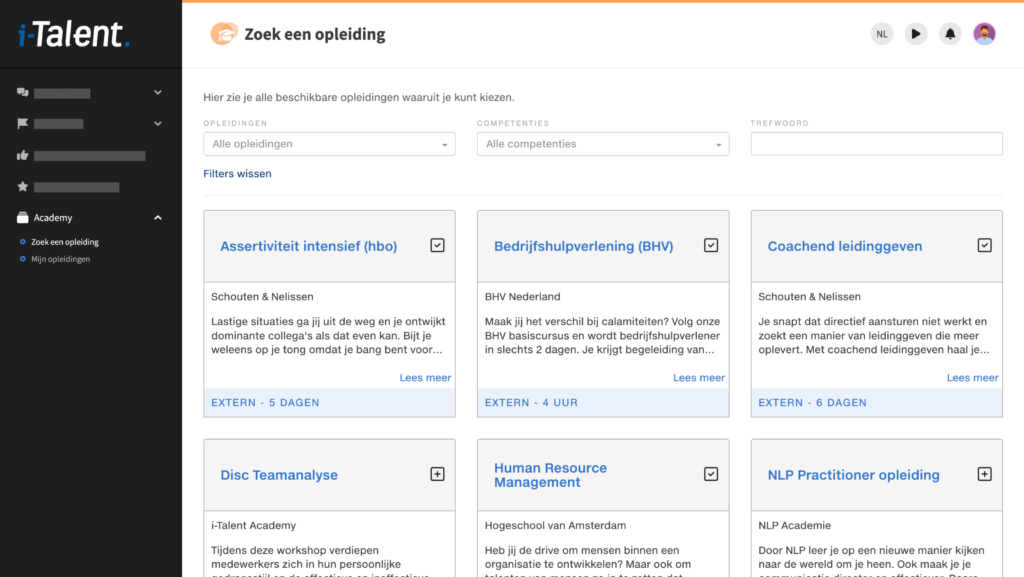Viewport: 1024px width, 577px height.
Task: Click the 'EXTERN - 4 UUR' label
Action: coord(531,403)
